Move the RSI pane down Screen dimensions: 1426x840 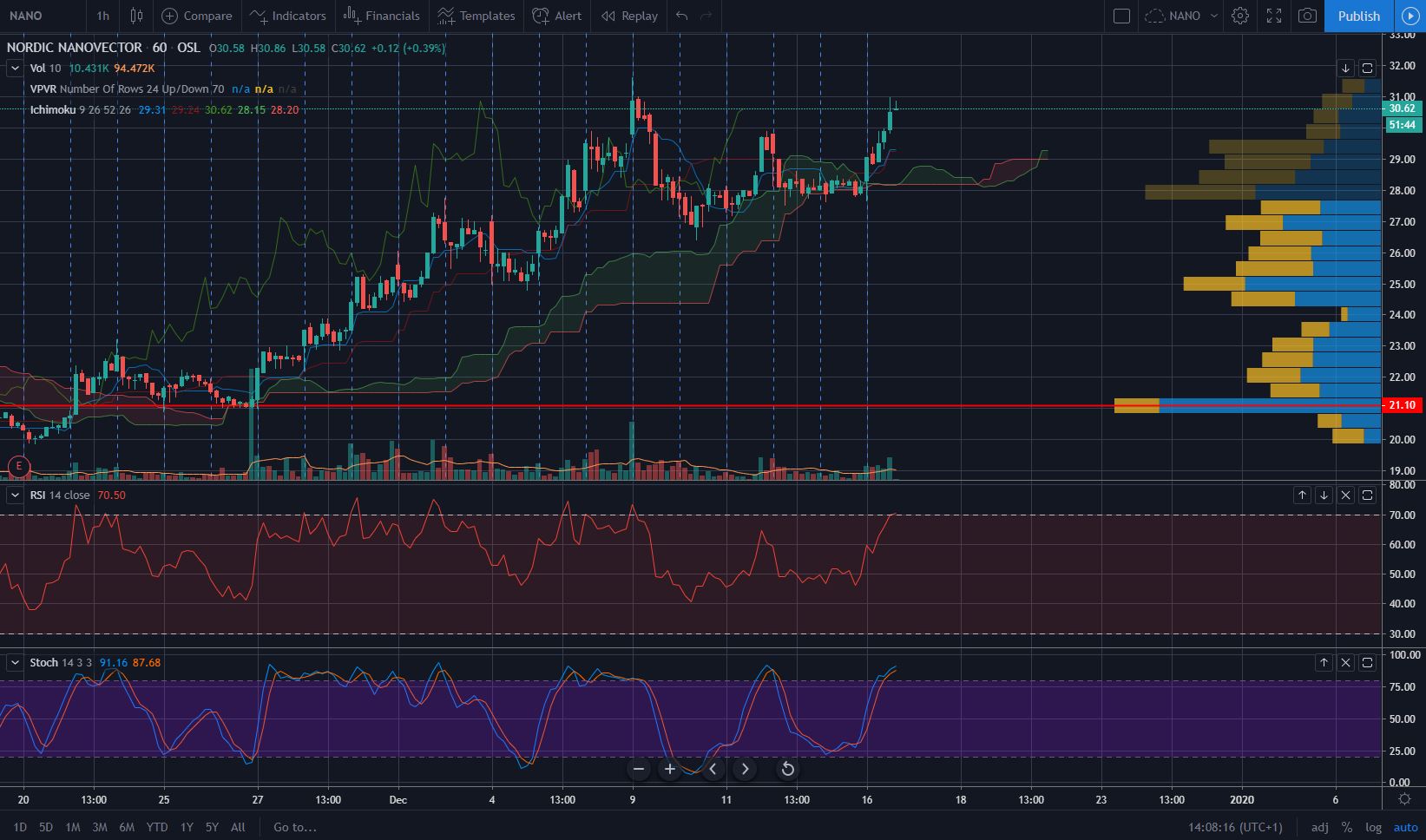point(1324,495)
